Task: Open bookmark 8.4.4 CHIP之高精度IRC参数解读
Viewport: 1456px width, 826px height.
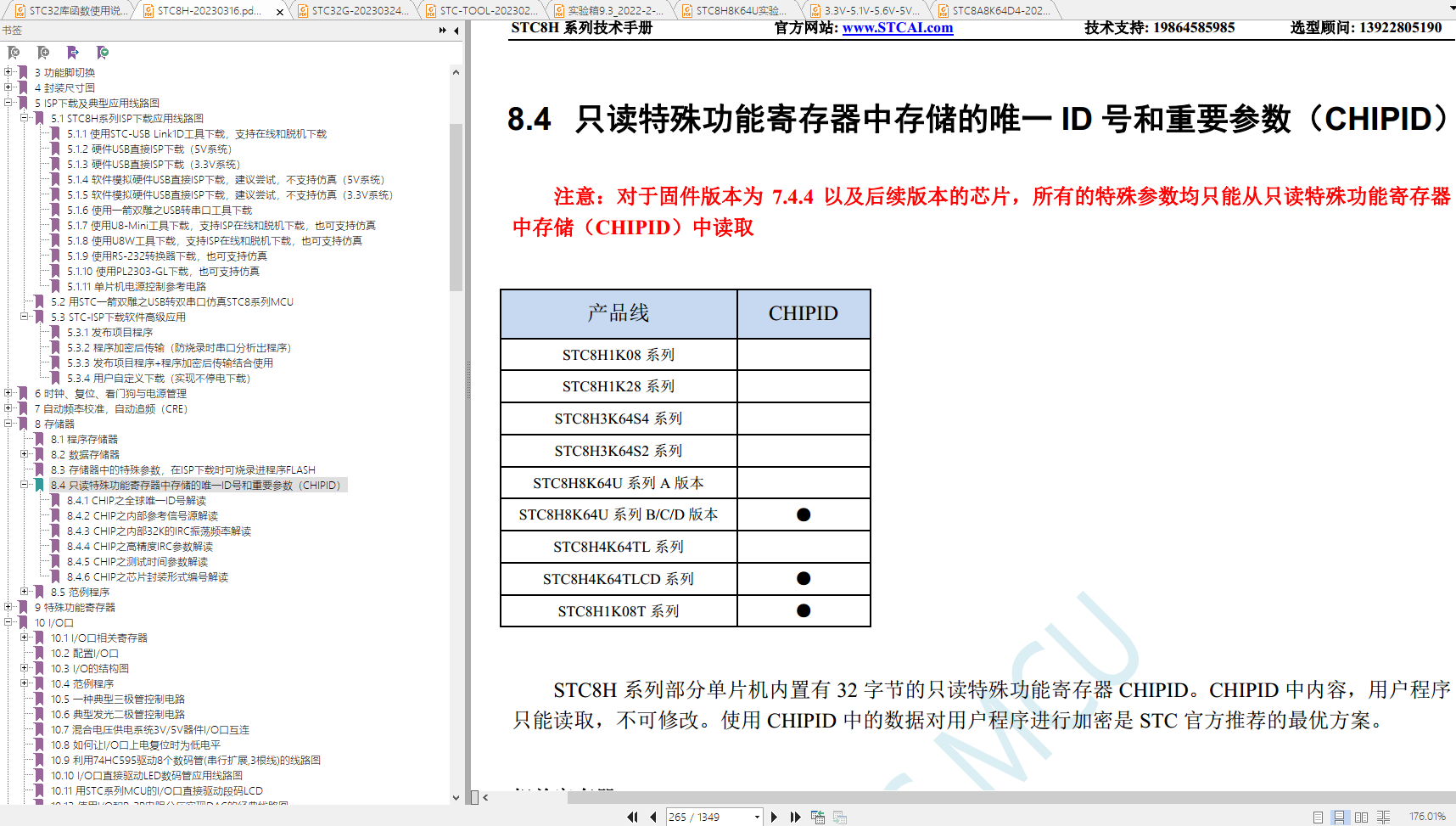Action: pos(140,547)
